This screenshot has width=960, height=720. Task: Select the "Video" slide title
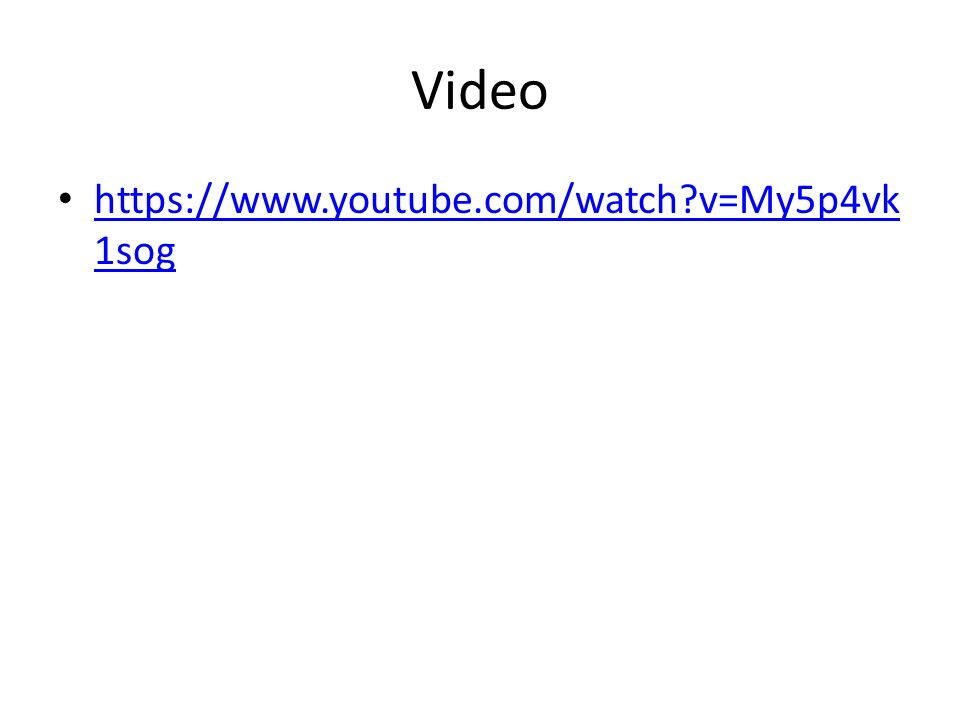479,91
